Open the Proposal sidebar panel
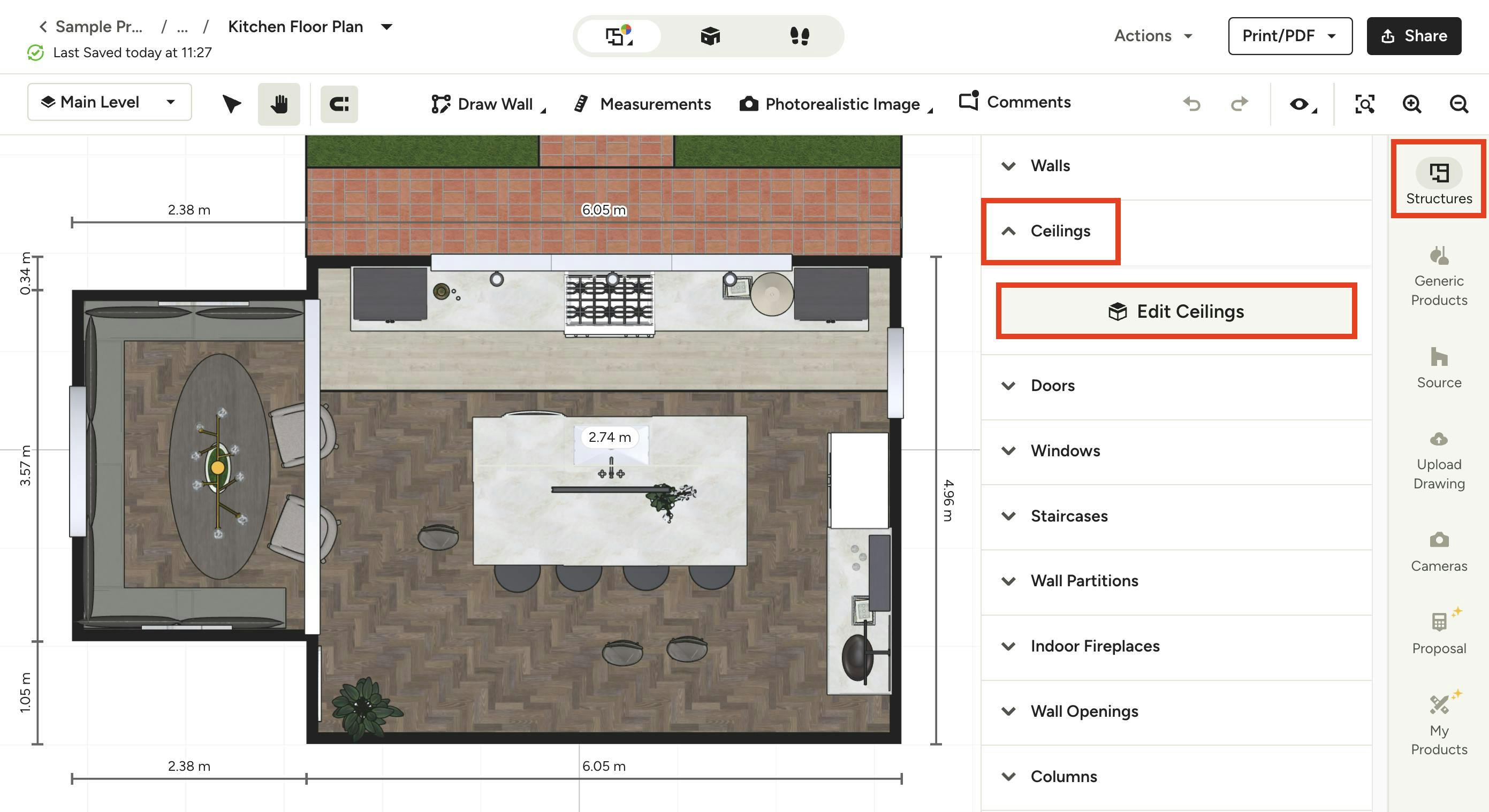 (1439, 632)
